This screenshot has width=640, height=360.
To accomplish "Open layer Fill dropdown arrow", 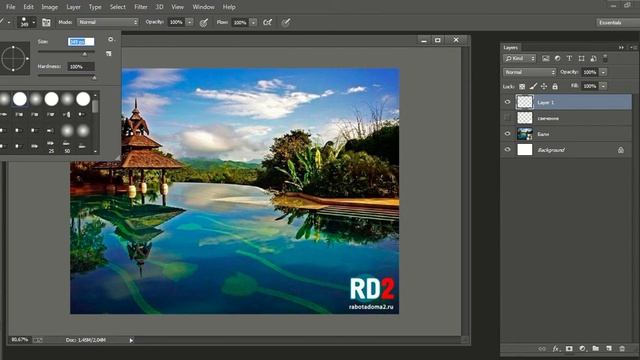I will pyautogui.click(x=603, y=86).
